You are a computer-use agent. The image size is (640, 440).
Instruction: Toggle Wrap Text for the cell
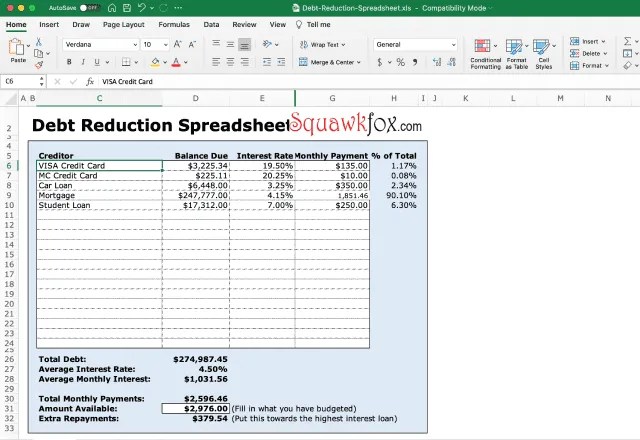coord(322,44)
